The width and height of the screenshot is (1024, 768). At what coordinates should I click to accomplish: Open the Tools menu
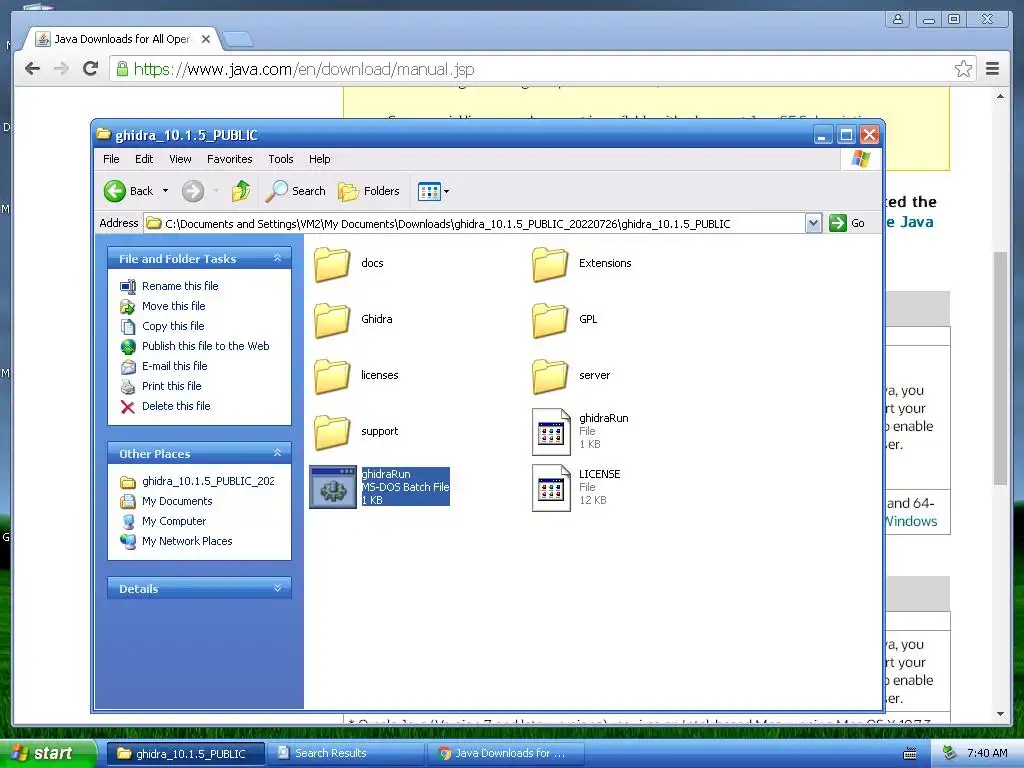coord(281,159)
